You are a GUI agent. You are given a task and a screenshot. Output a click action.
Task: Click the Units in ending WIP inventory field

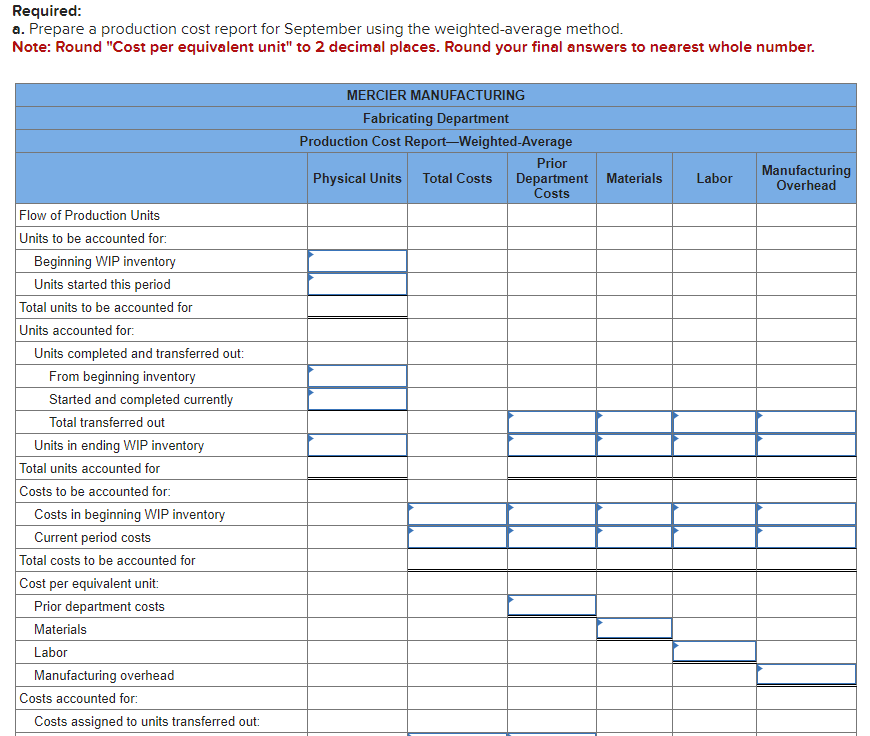[357, 445]
